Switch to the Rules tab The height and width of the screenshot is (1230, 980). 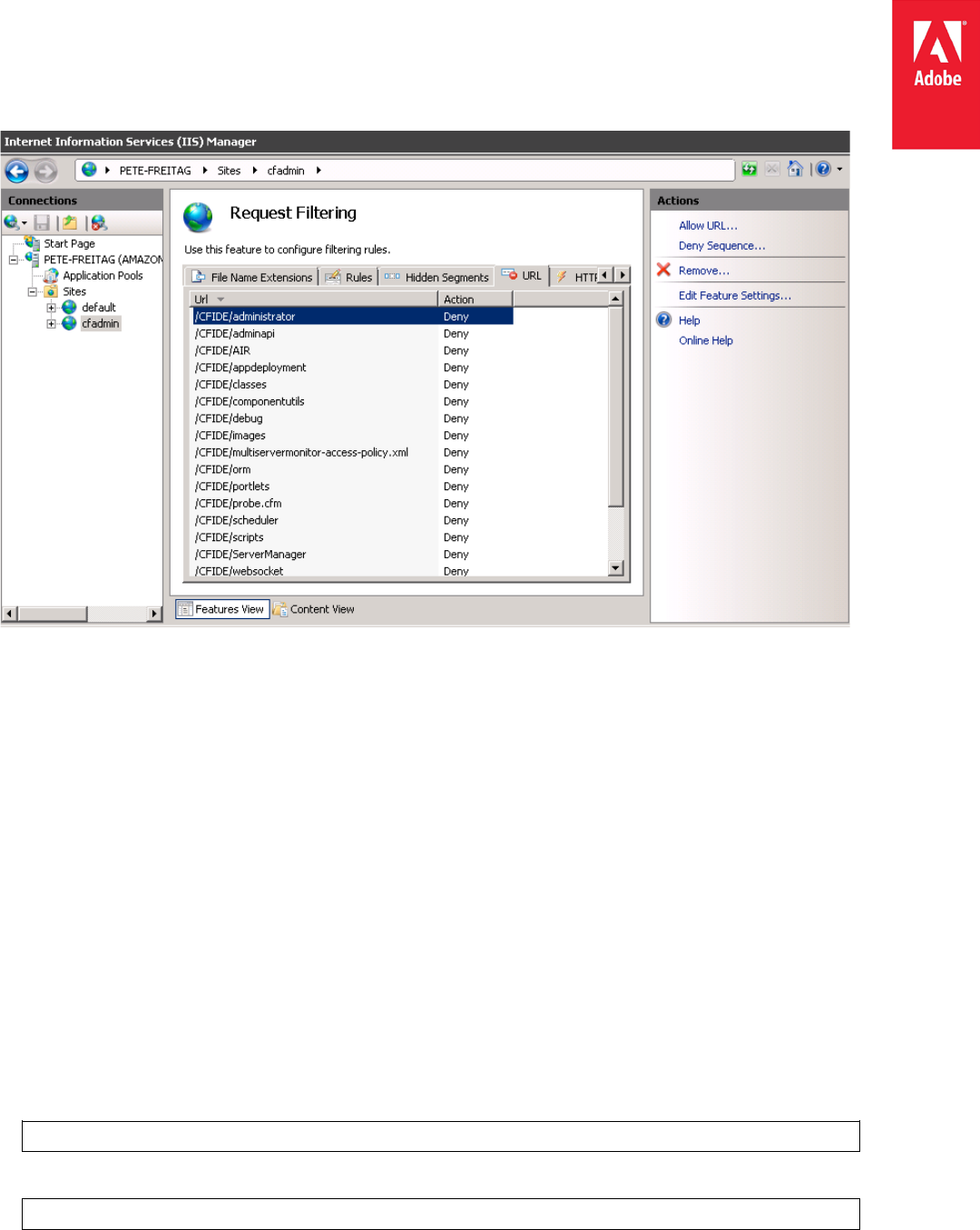tap(348, 277)
